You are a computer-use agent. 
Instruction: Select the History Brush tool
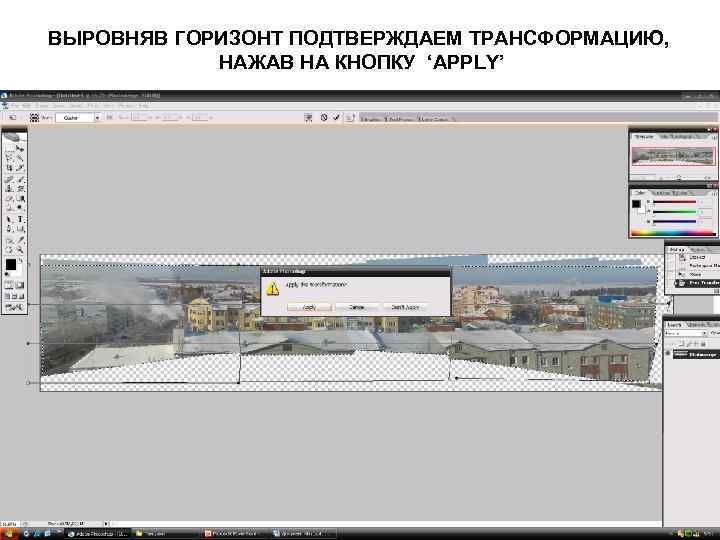[x=20, y=189]
